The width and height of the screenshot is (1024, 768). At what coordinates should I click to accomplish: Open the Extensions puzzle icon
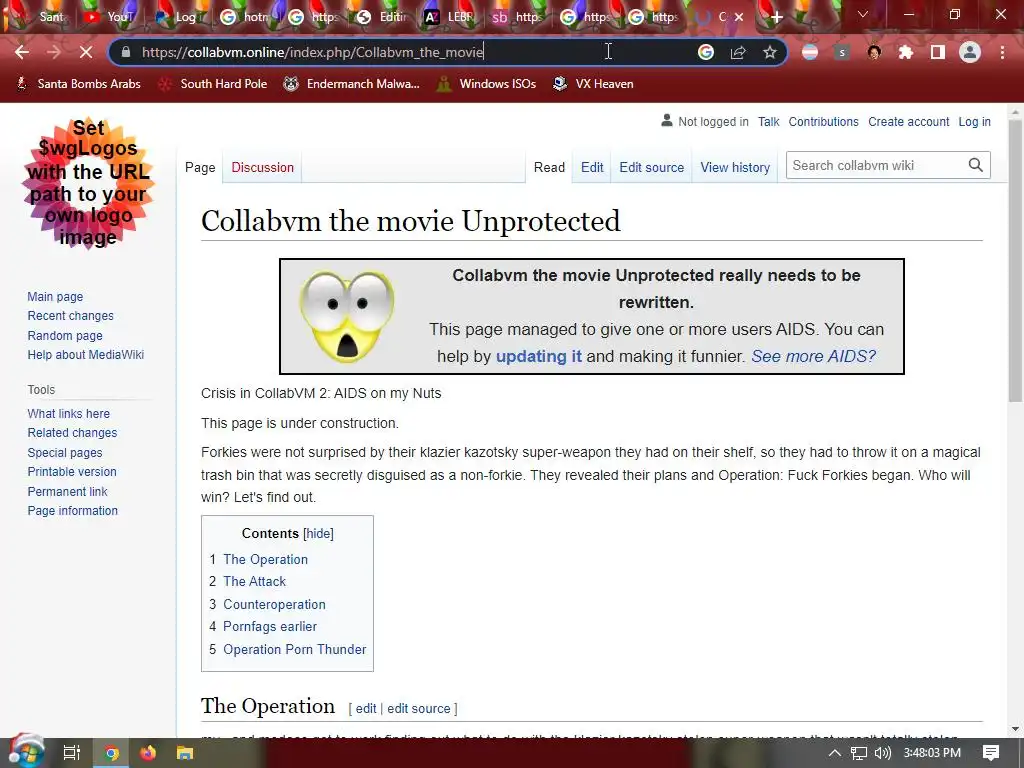(x=905, y=52)
